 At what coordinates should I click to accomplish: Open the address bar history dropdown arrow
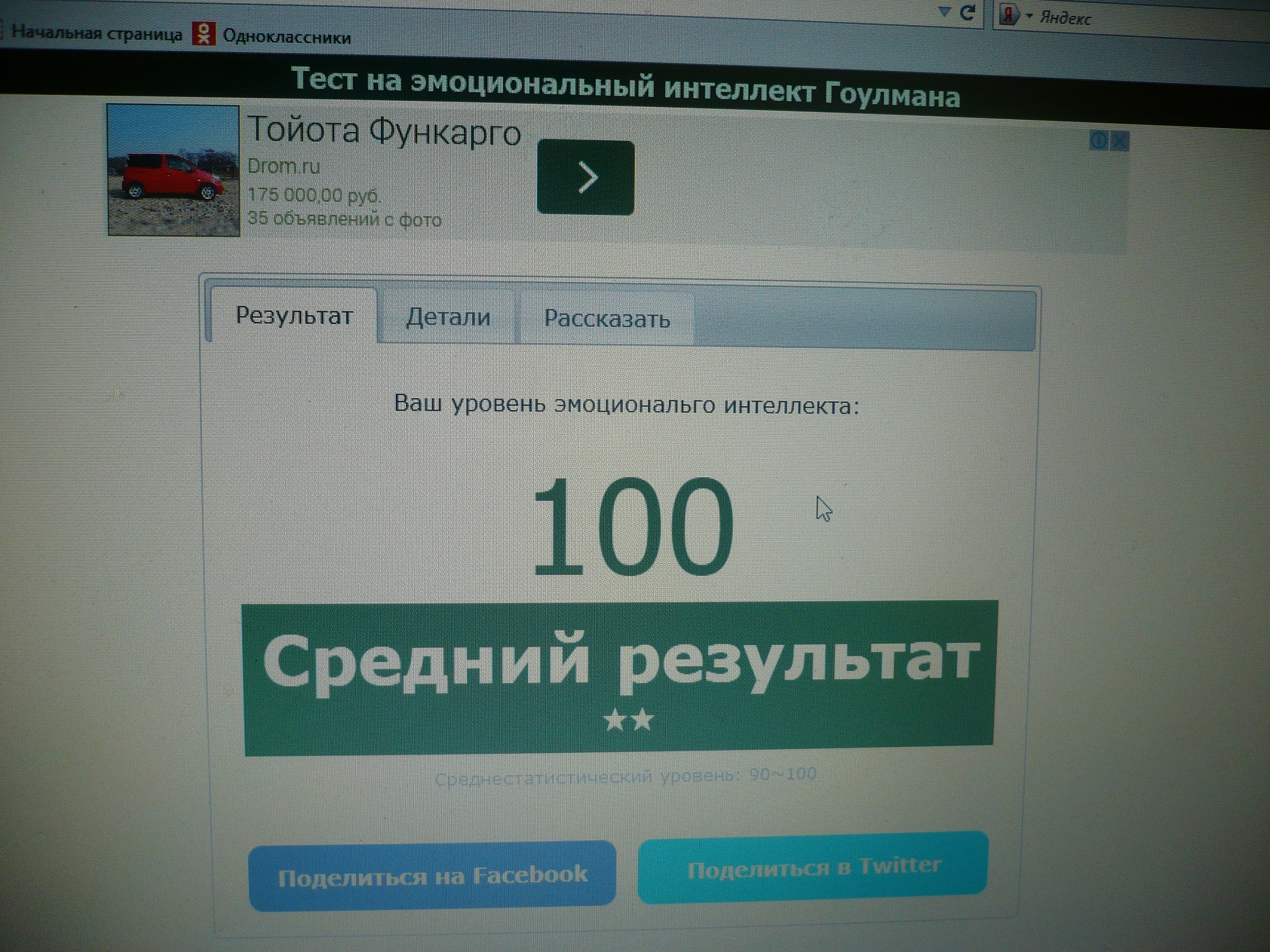pyautogui.click(x=944, y=11)
